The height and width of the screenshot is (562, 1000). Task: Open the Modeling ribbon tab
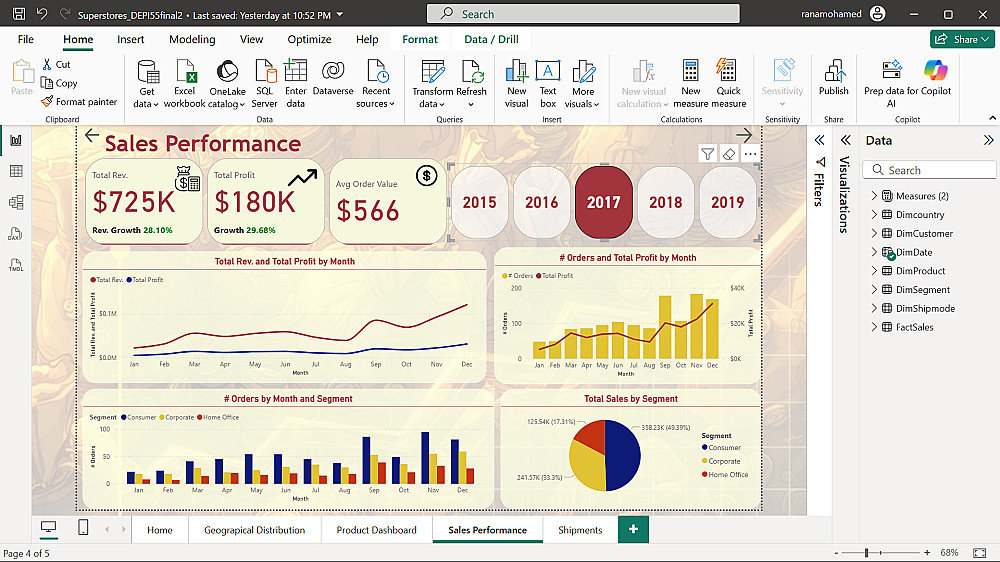point(192,39)
